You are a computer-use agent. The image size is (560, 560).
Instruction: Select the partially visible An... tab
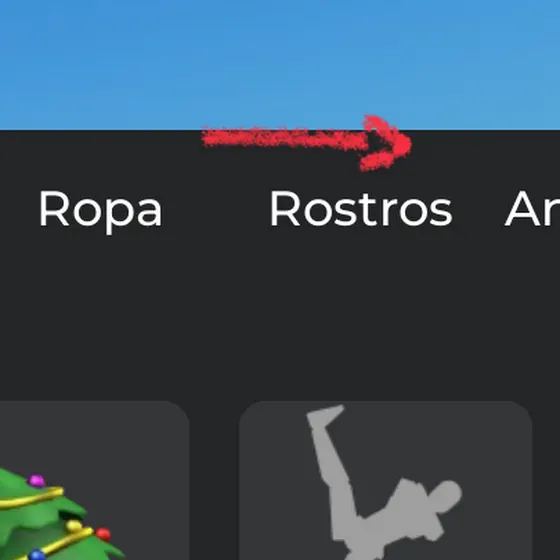click(532, 209)
